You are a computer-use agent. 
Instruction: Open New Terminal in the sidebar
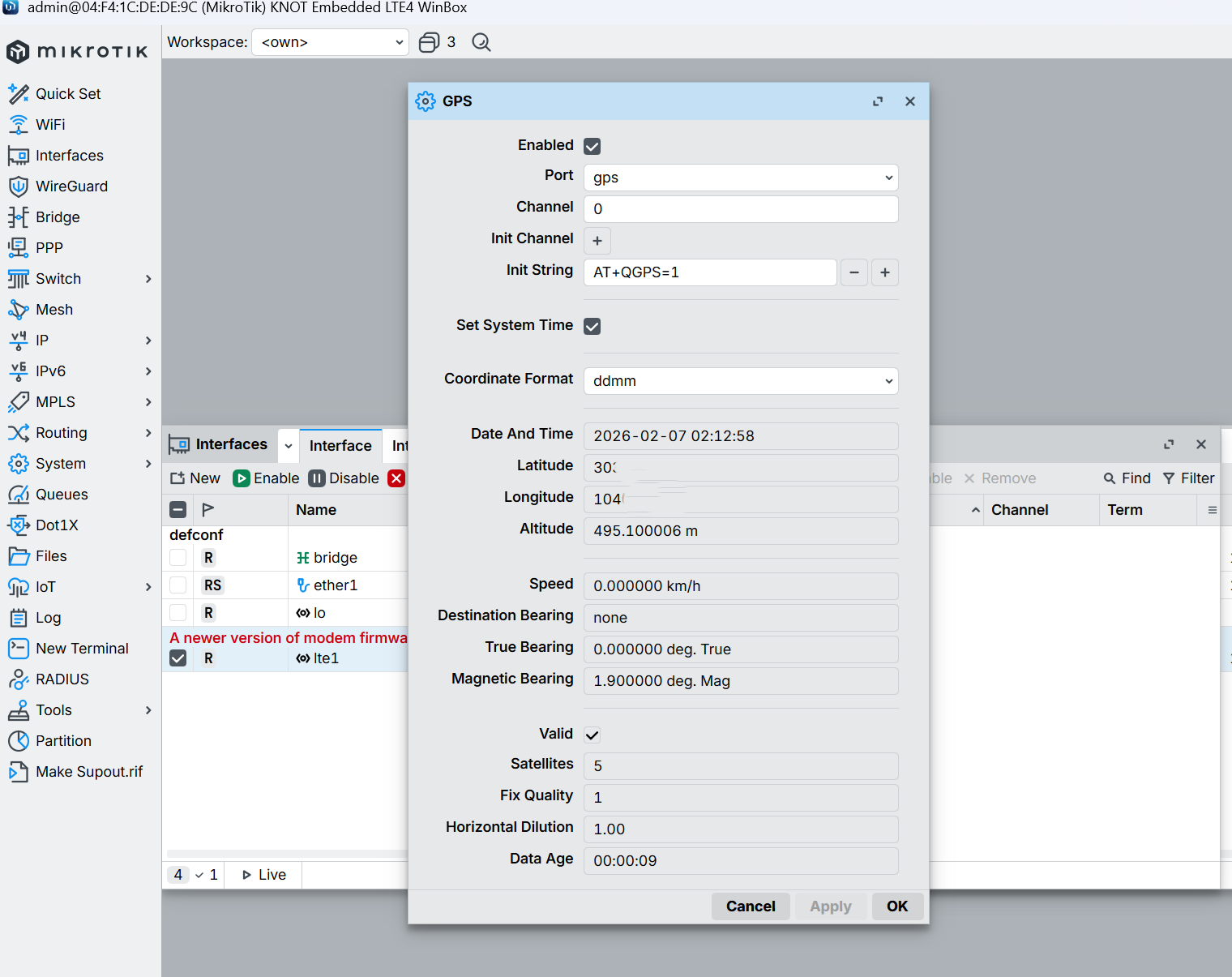click(82, 649)
